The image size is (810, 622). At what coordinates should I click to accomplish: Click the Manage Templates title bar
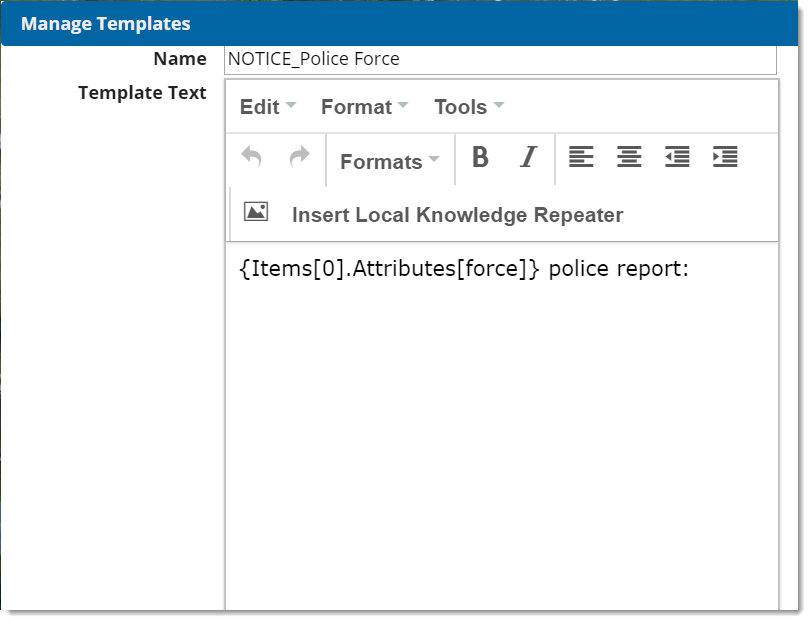click(400, 23)
